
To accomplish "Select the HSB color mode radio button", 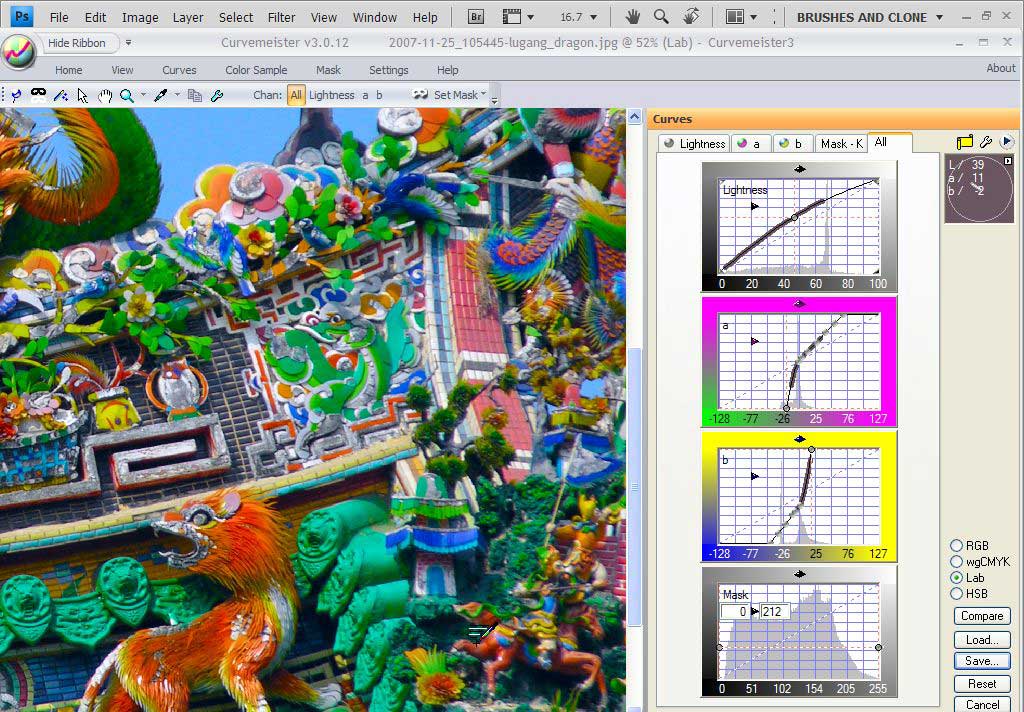I will pyautogui.click(x=957, y=594).
